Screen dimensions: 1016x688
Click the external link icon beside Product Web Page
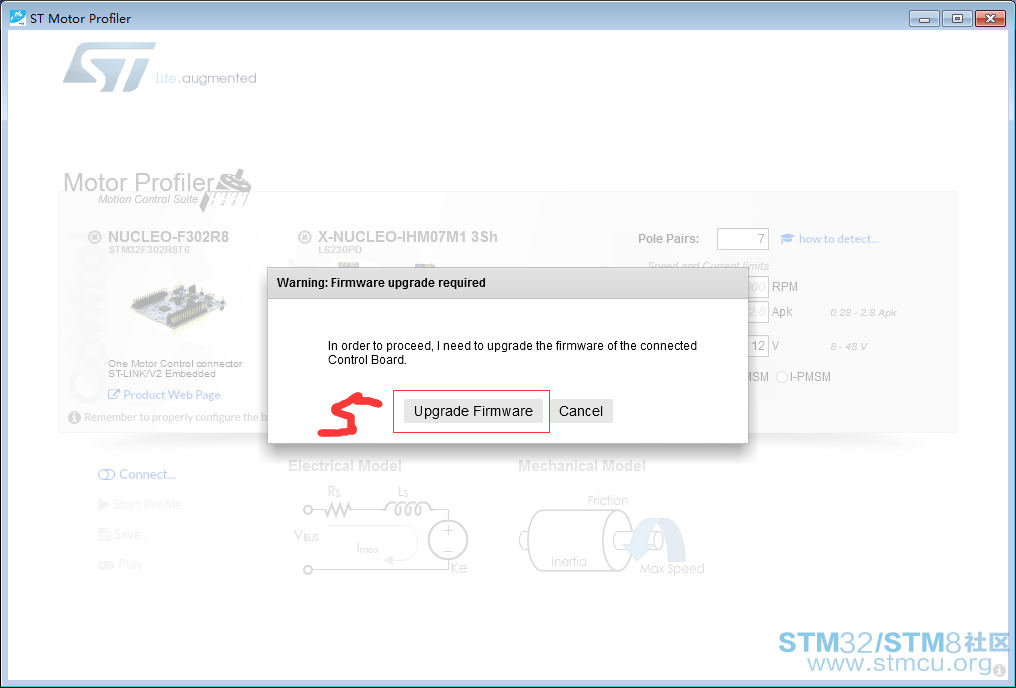(x=113, y=394)
